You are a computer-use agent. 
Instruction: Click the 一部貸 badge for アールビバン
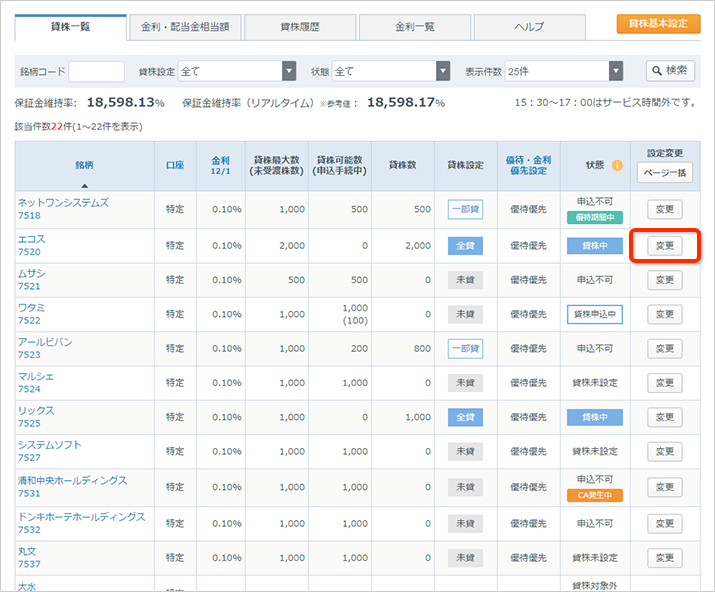pos(465,348)
